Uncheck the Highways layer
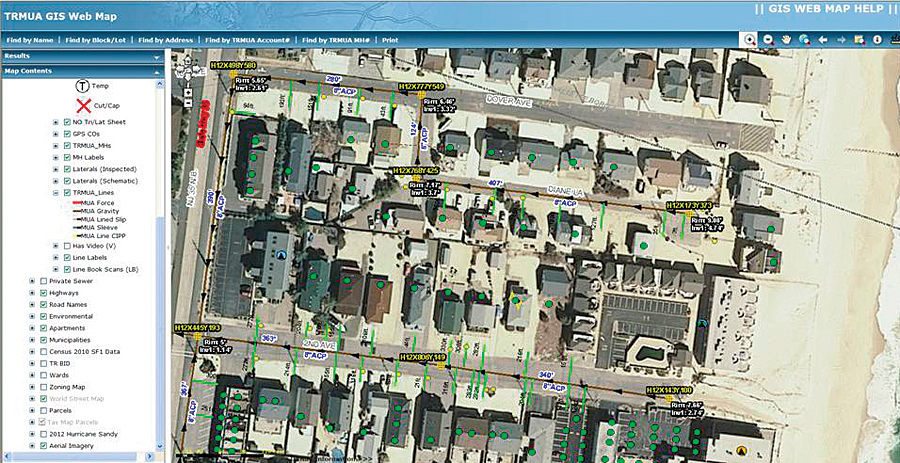Image resolution: width=900 pixels, height=463 pixels. pyautogui.click(x=44, y=293)
